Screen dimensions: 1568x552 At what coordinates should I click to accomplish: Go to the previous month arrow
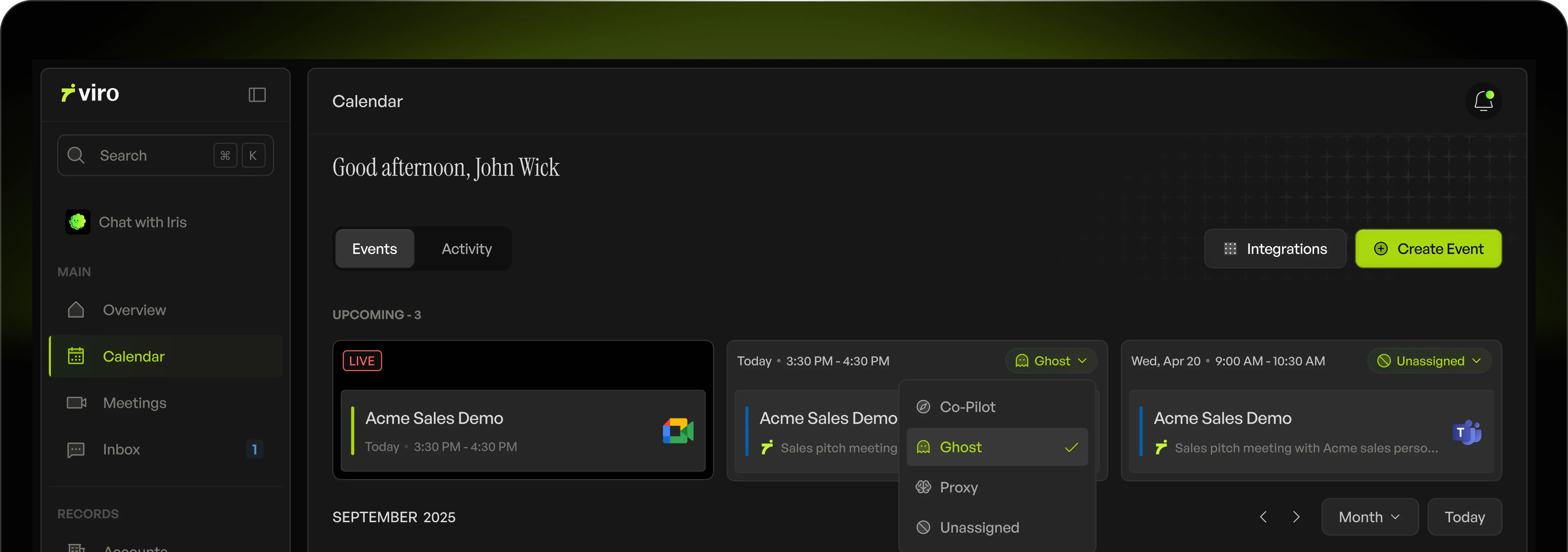[1264, 517]
